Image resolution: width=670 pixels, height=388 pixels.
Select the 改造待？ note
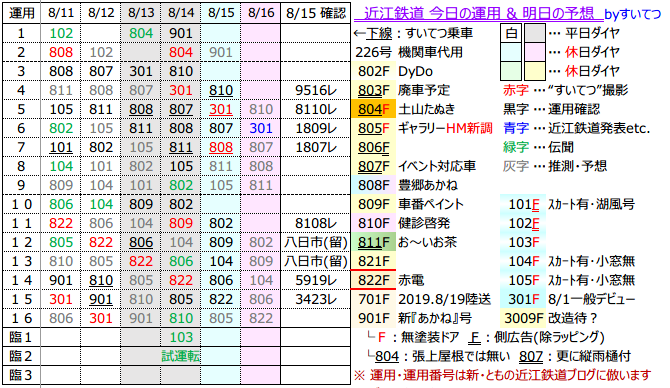(573, 318)
